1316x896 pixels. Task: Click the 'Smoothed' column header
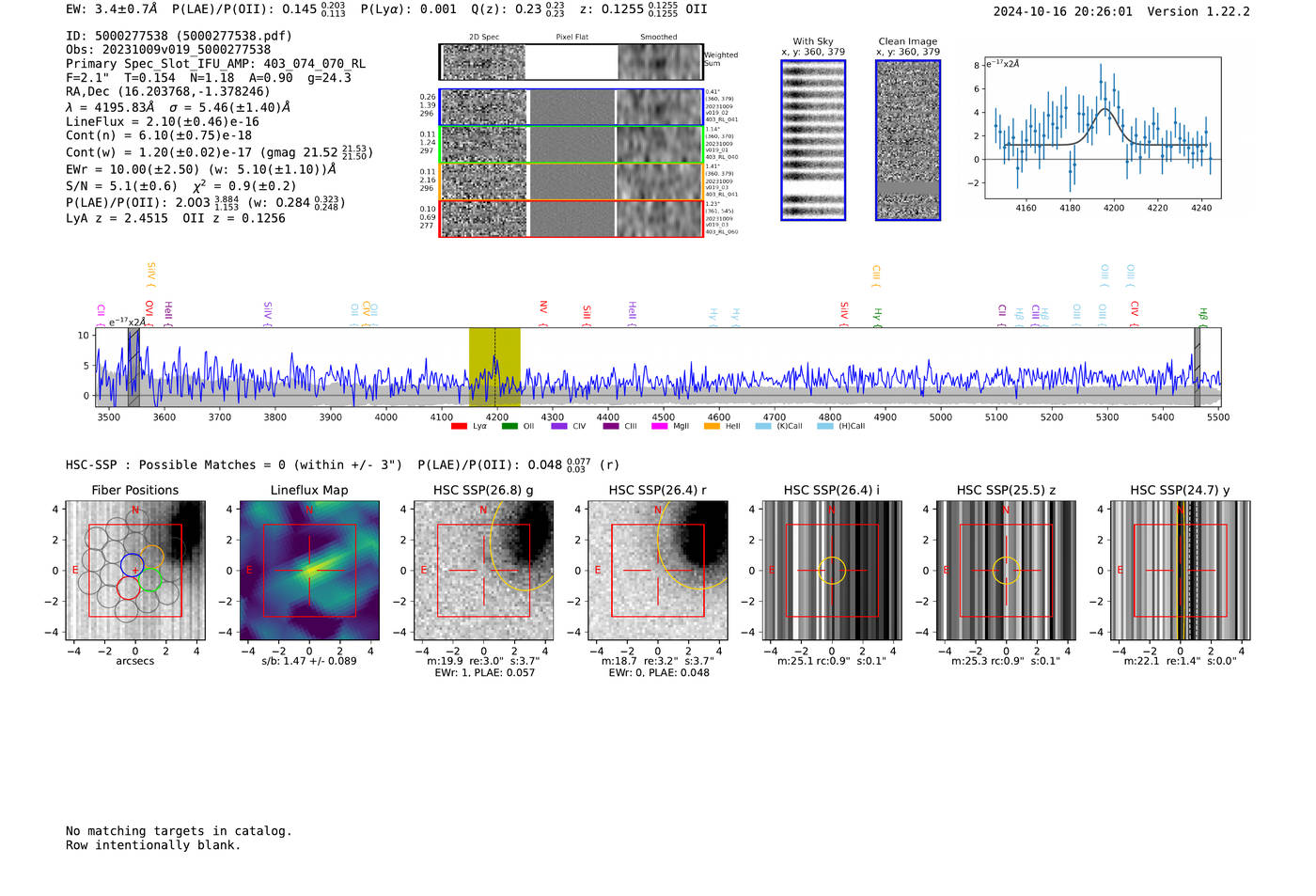pos(658,37)
